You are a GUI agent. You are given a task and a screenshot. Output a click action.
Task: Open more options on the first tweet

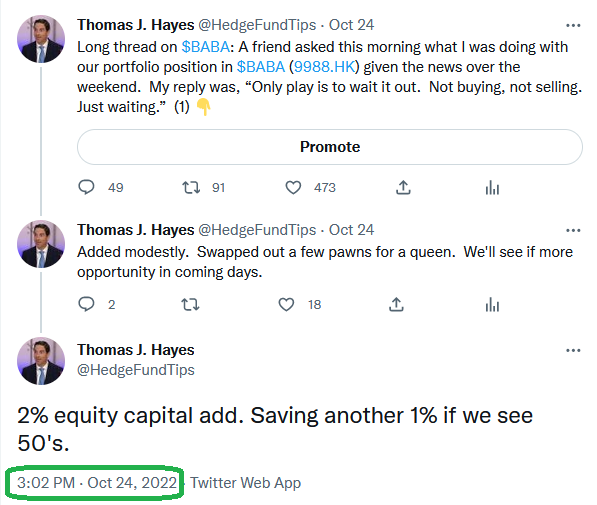[573, 26]
